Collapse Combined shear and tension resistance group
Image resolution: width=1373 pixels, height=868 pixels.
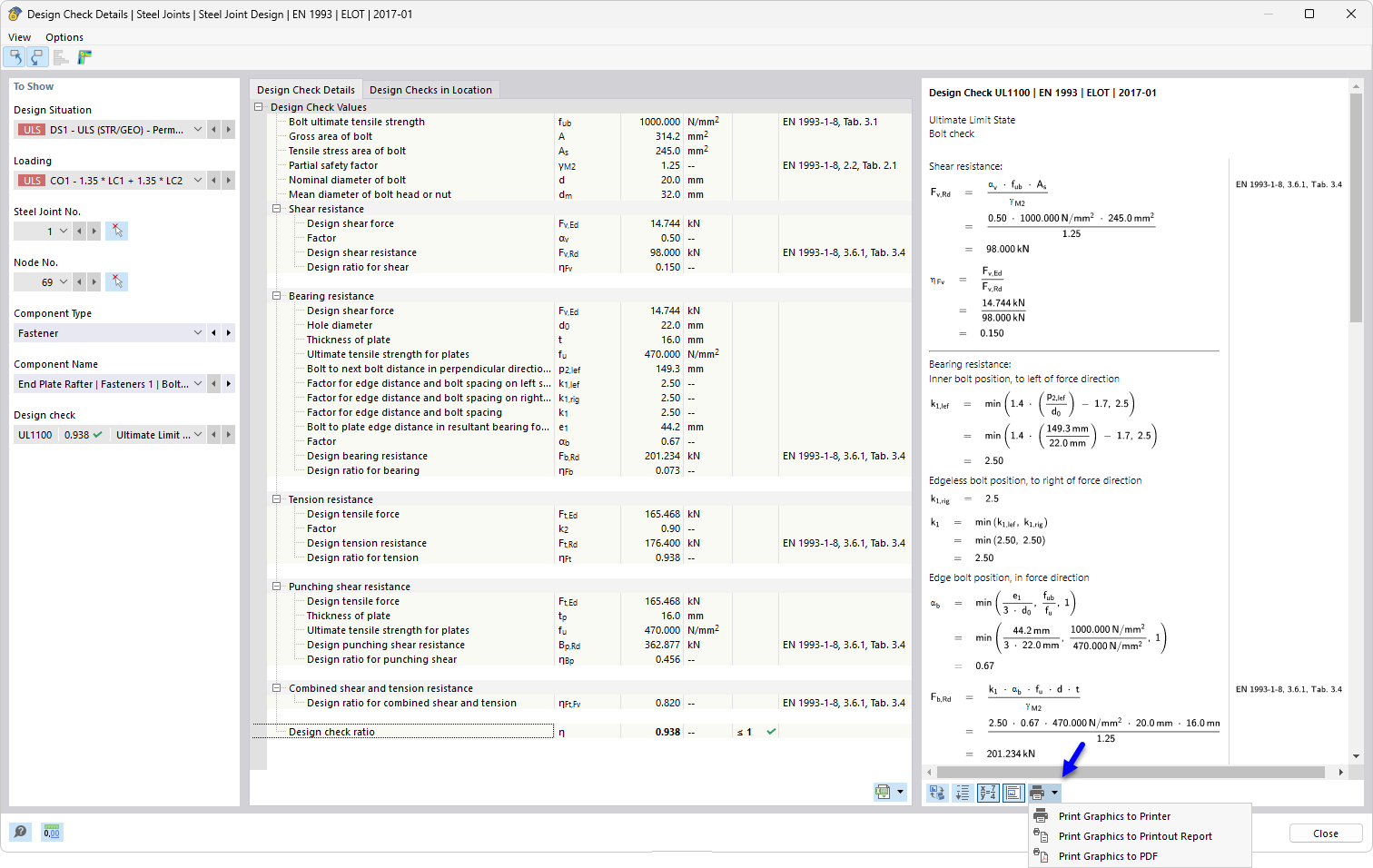pyautogui.click(x=277, y=688)
